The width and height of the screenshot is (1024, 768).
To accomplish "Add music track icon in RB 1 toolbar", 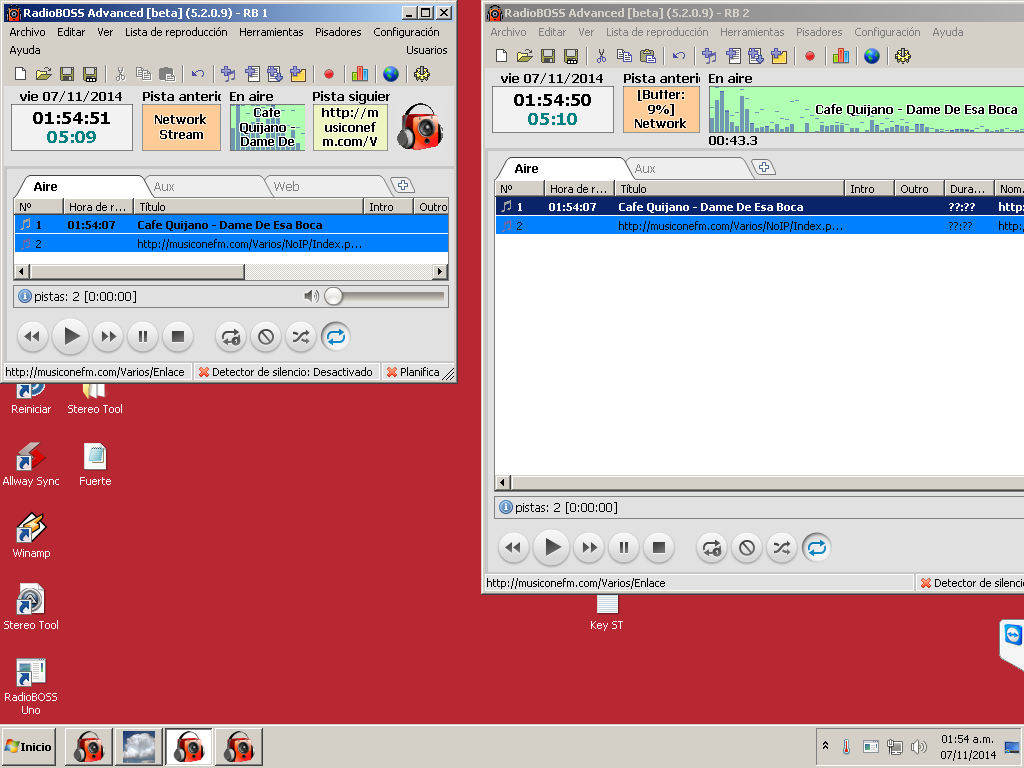I will point(228,74).
